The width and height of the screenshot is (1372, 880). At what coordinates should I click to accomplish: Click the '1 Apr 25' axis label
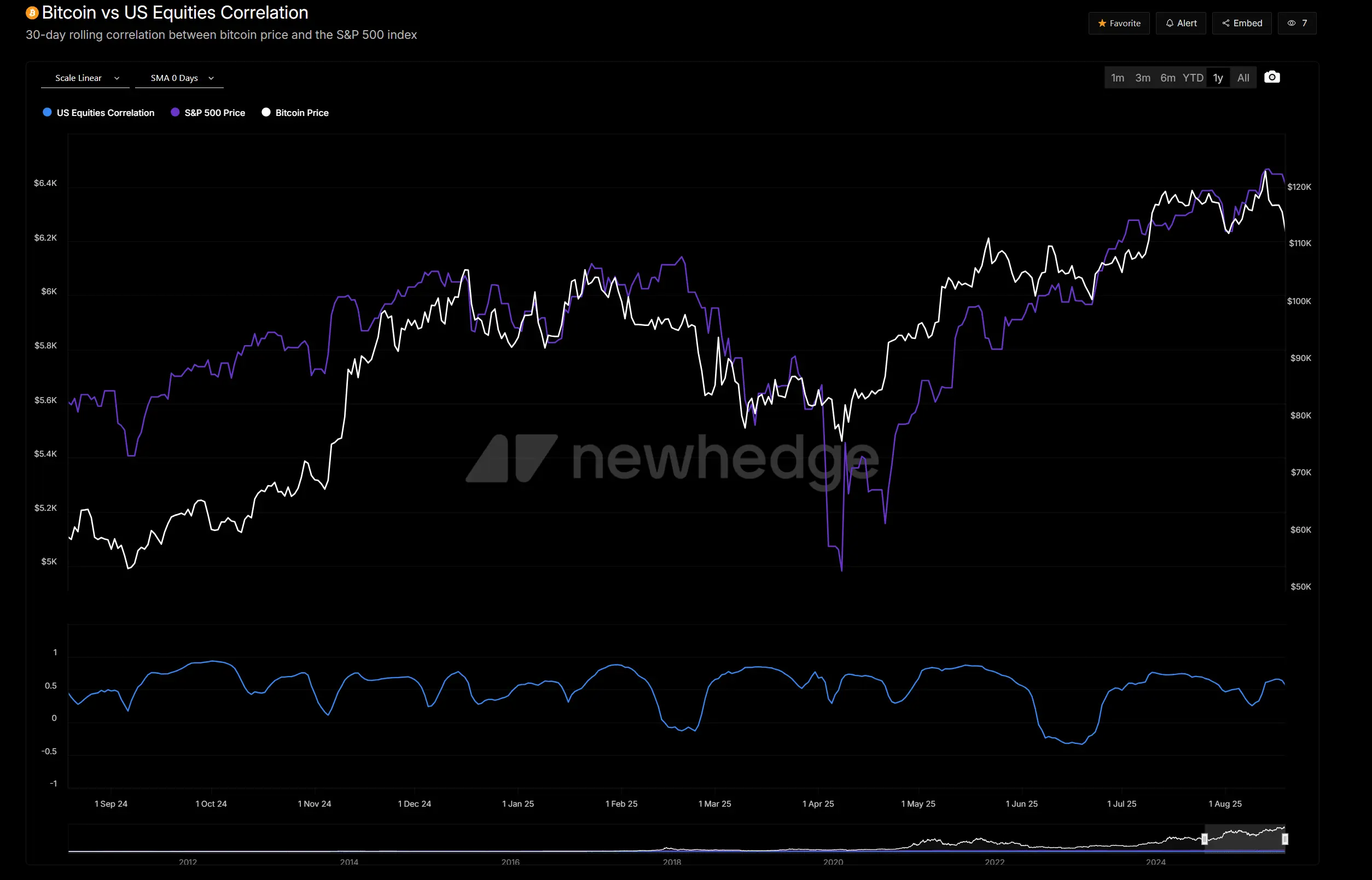[x=818, y=804]
